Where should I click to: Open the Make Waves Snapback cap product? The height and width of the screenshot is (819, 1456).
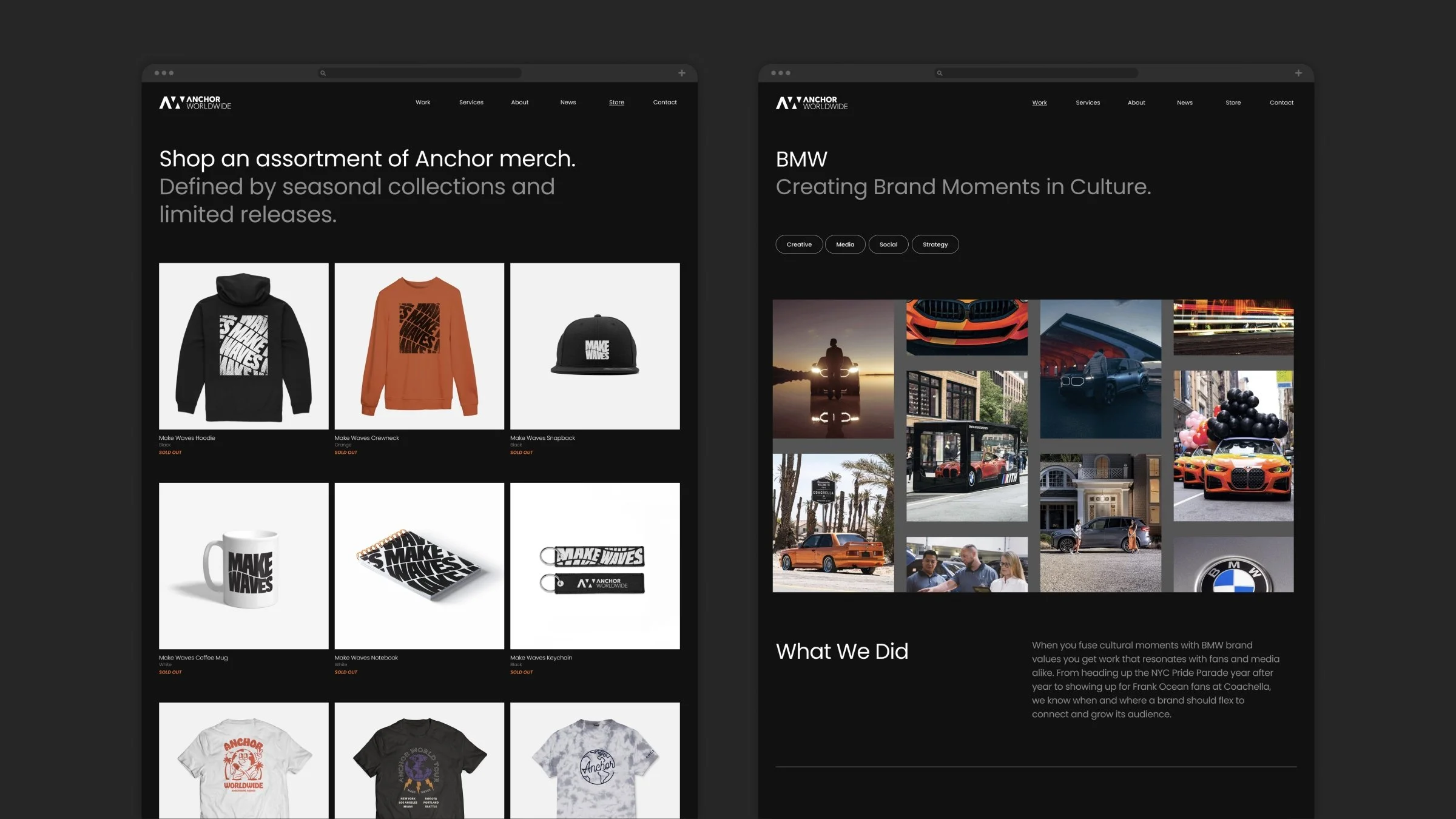pos(595,346)
